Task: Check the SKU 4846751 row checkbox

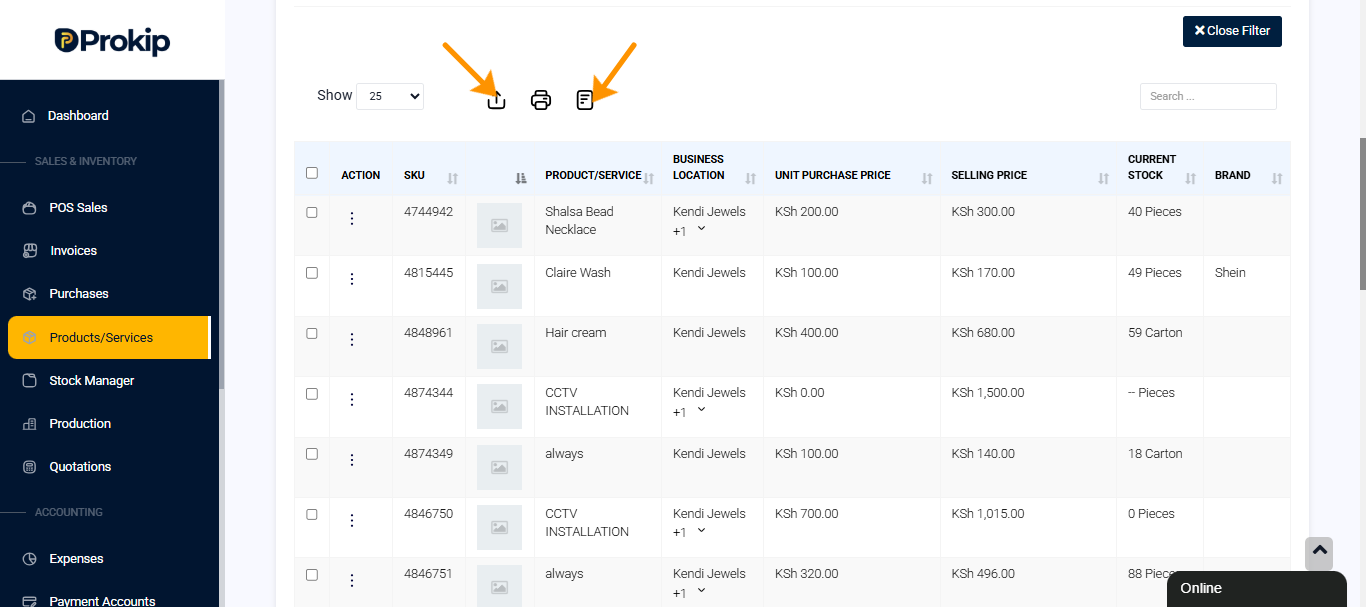Action: coord(312,575)
